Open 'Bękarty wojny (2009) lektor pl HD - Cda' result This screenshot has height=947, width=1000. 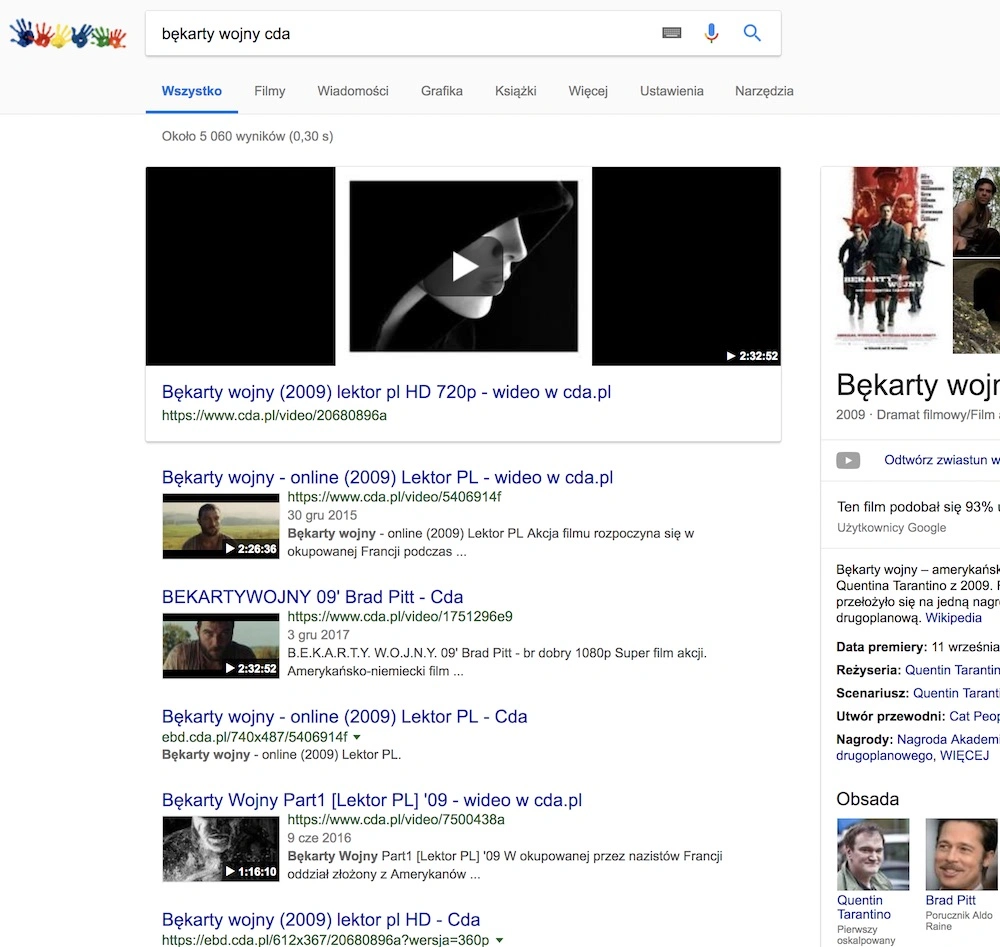(x=321, y=920)
